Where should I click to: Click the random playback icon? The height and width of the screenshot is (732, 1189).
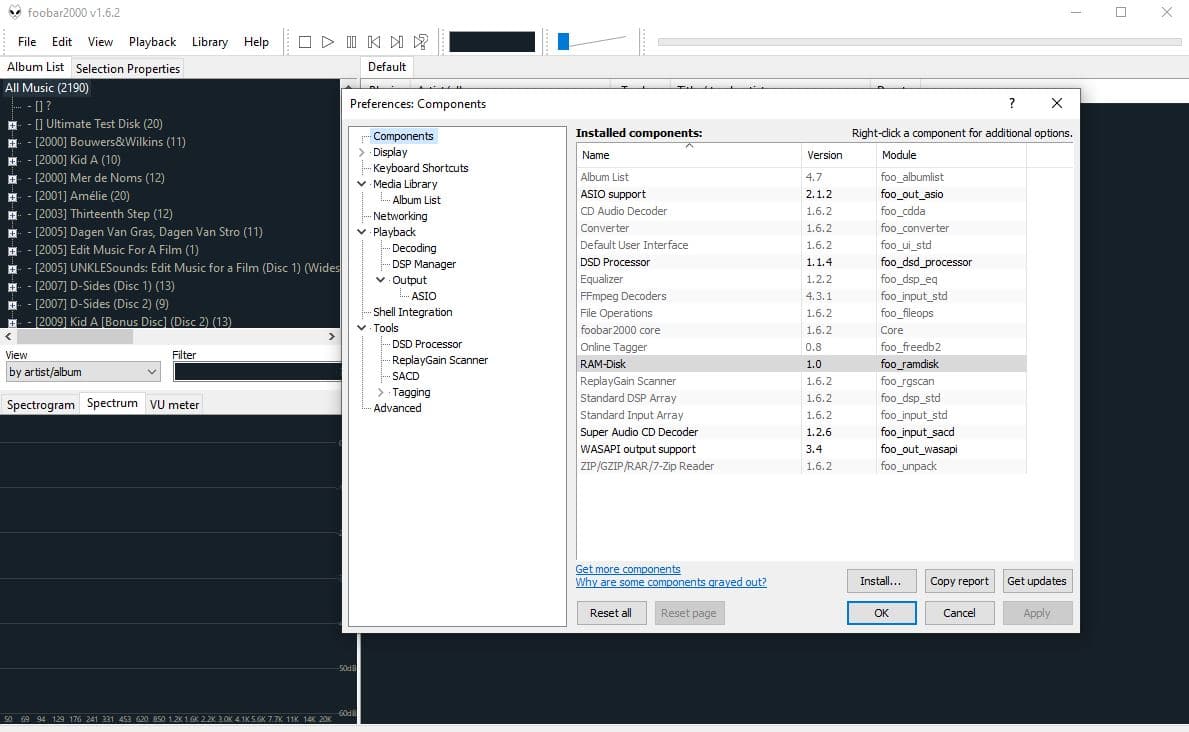[421, 42]
